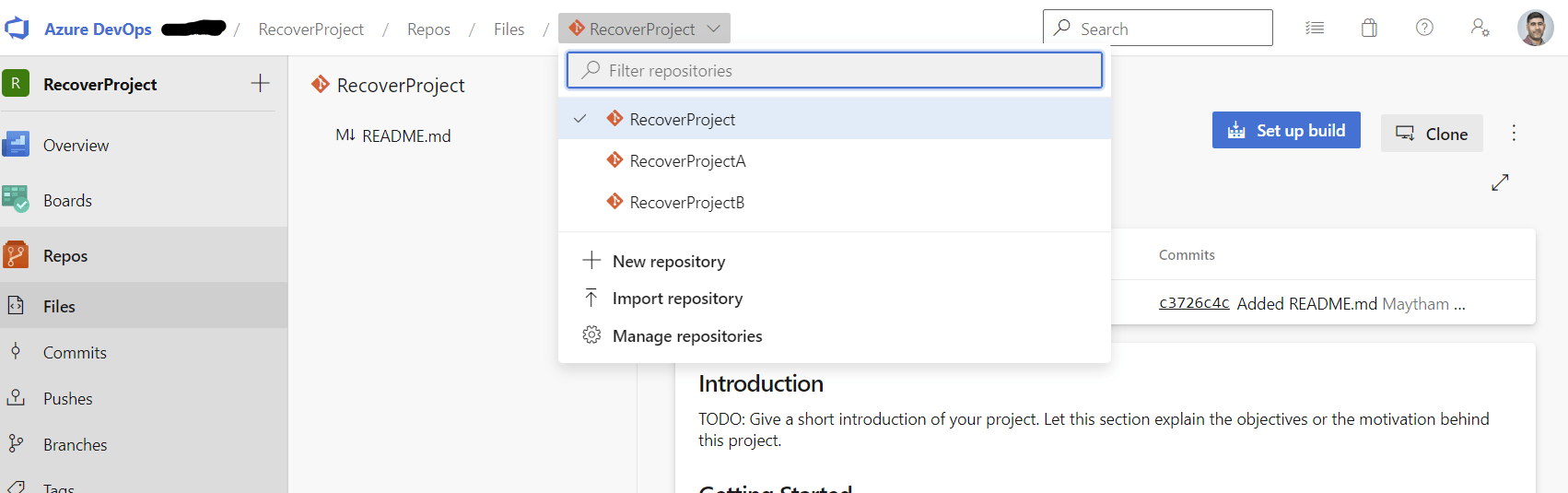Open the user profile avatar
Image resolution: width=1568 pixels, height=493 pixels.
[1535, 28]
